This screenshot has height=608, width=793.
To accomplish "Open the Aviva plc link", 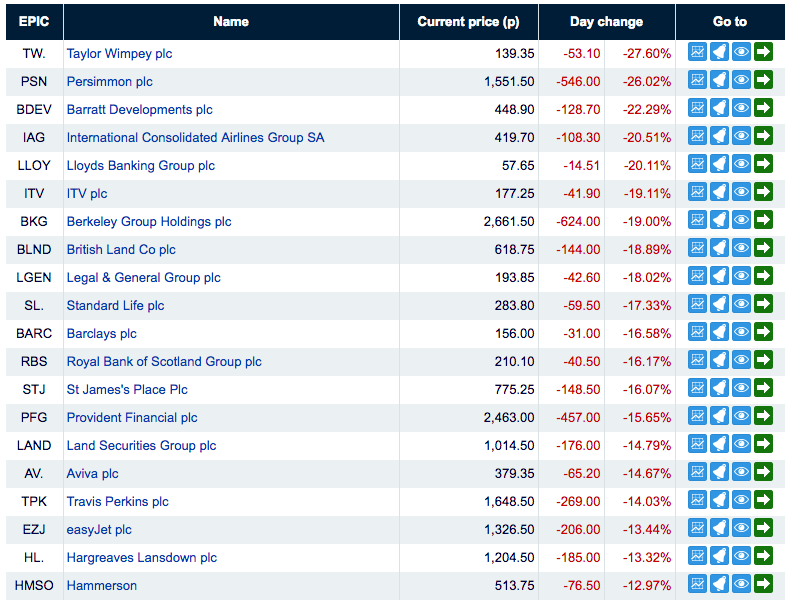I will [x=93, y=473].
